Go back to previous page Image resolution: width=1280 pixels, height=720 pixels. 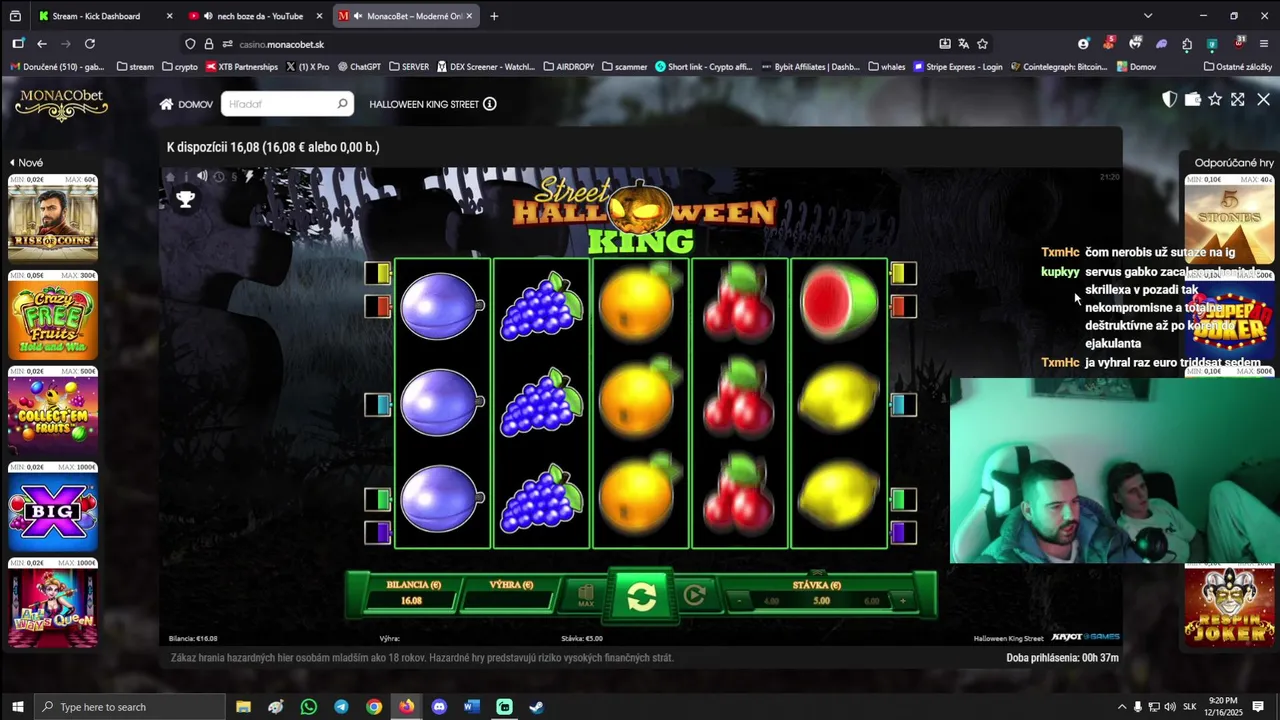(x=42, y=44)
